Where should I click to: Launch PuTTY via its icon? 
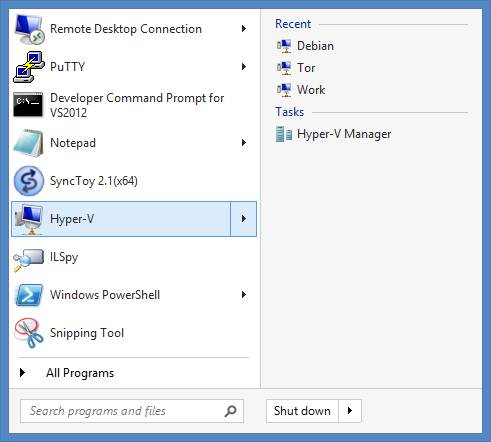coord(29,67)
